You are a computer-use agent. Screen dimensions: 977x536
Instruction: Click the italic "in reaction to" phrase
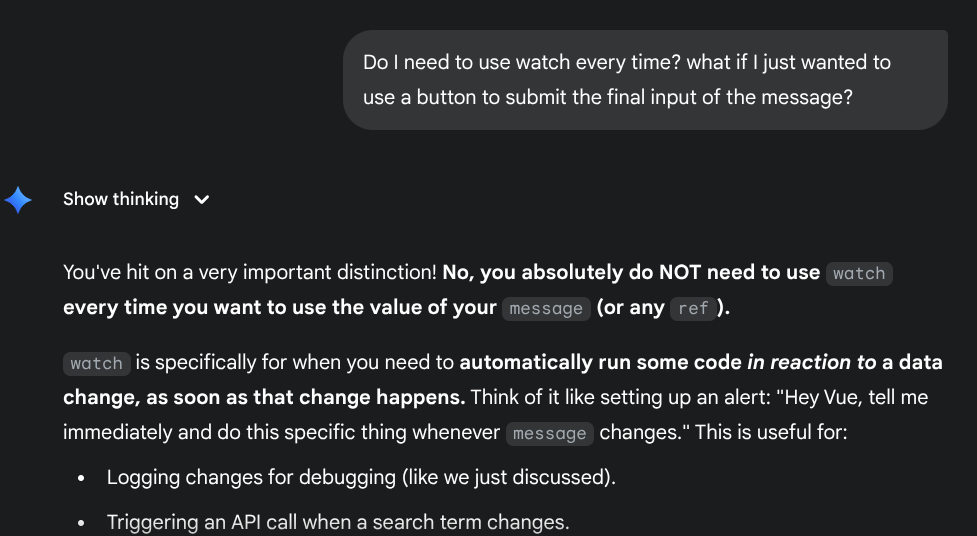[x=809, y=362]
